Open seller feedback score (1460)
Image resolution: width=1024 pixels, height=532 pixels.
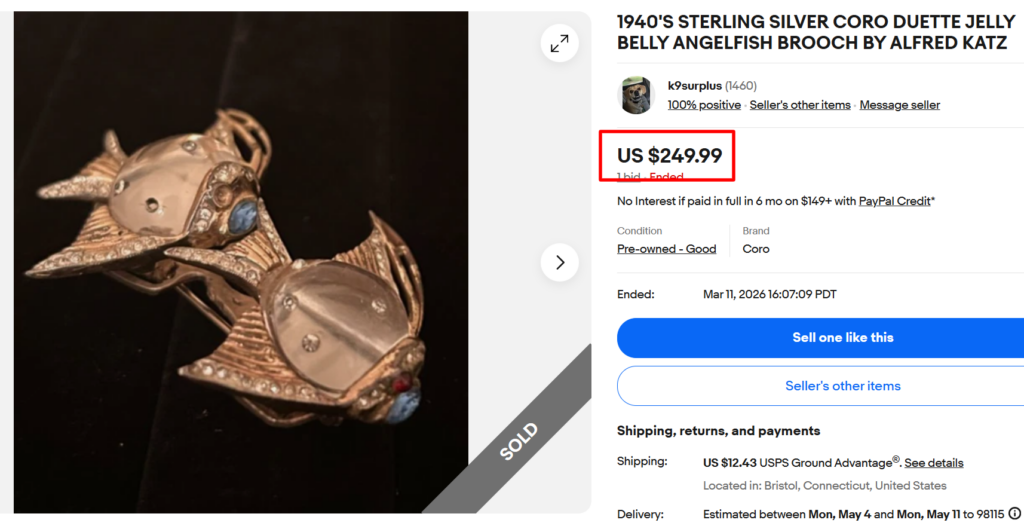coord(743,86)
